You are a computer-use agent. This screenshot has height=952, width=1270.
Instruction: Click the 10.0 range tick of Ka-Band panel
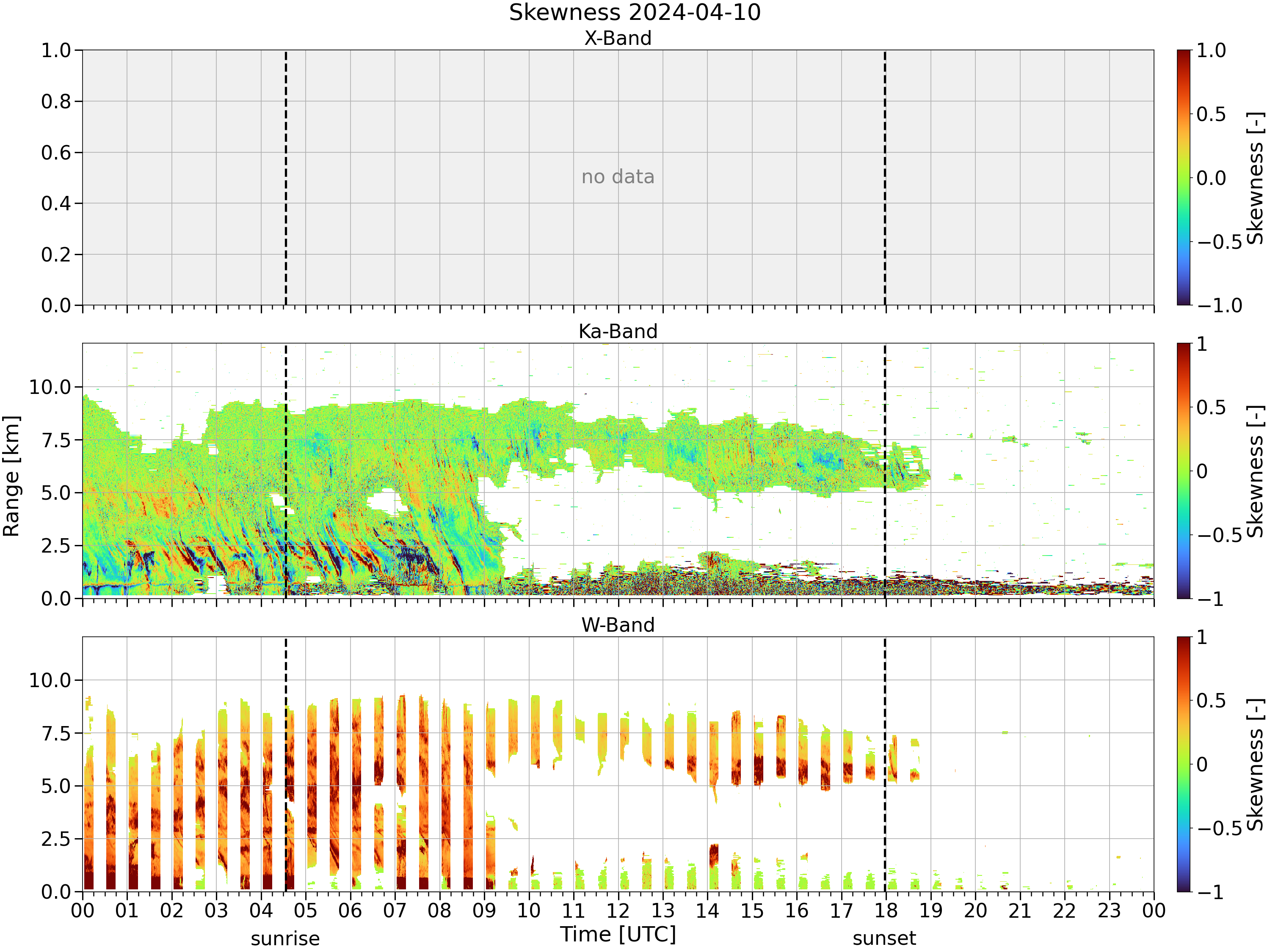pyautogui.click(x=50, y=387)
